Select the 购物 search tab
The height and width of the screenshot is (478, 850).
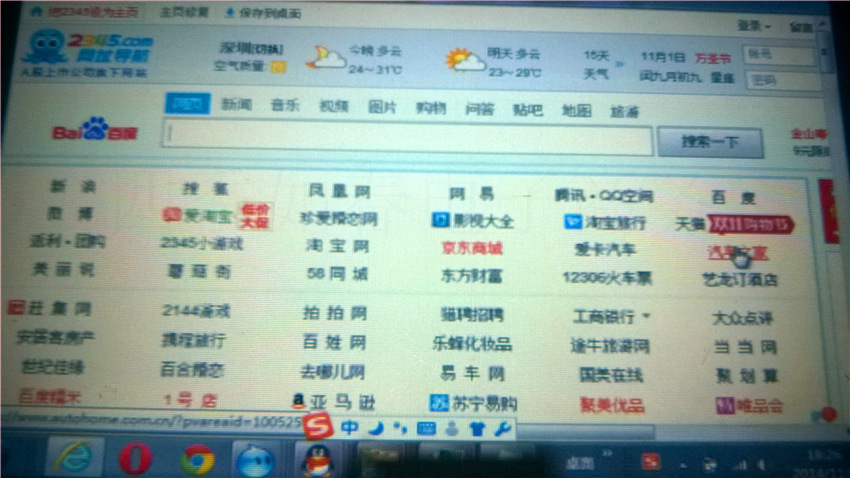click(431, 108)
